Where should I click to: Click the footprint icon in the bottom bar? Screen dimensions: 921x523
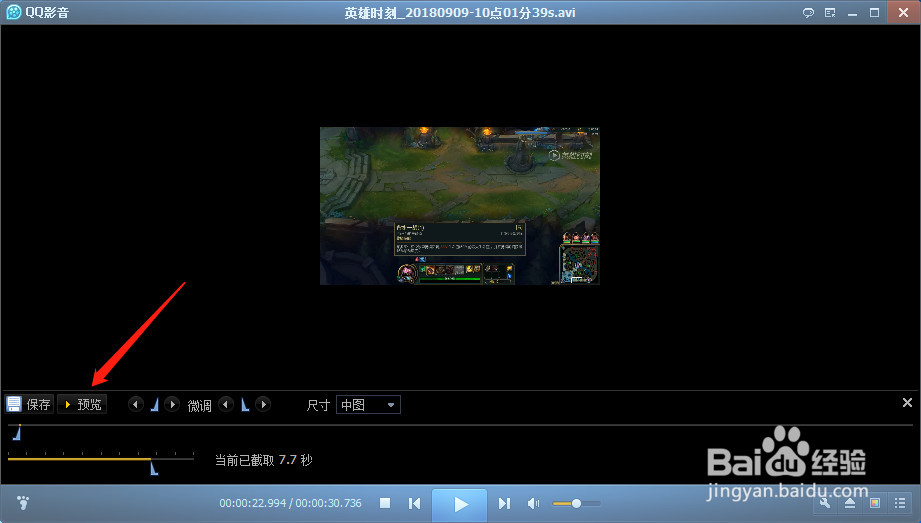pyautogui.click(x=23, y=503)
